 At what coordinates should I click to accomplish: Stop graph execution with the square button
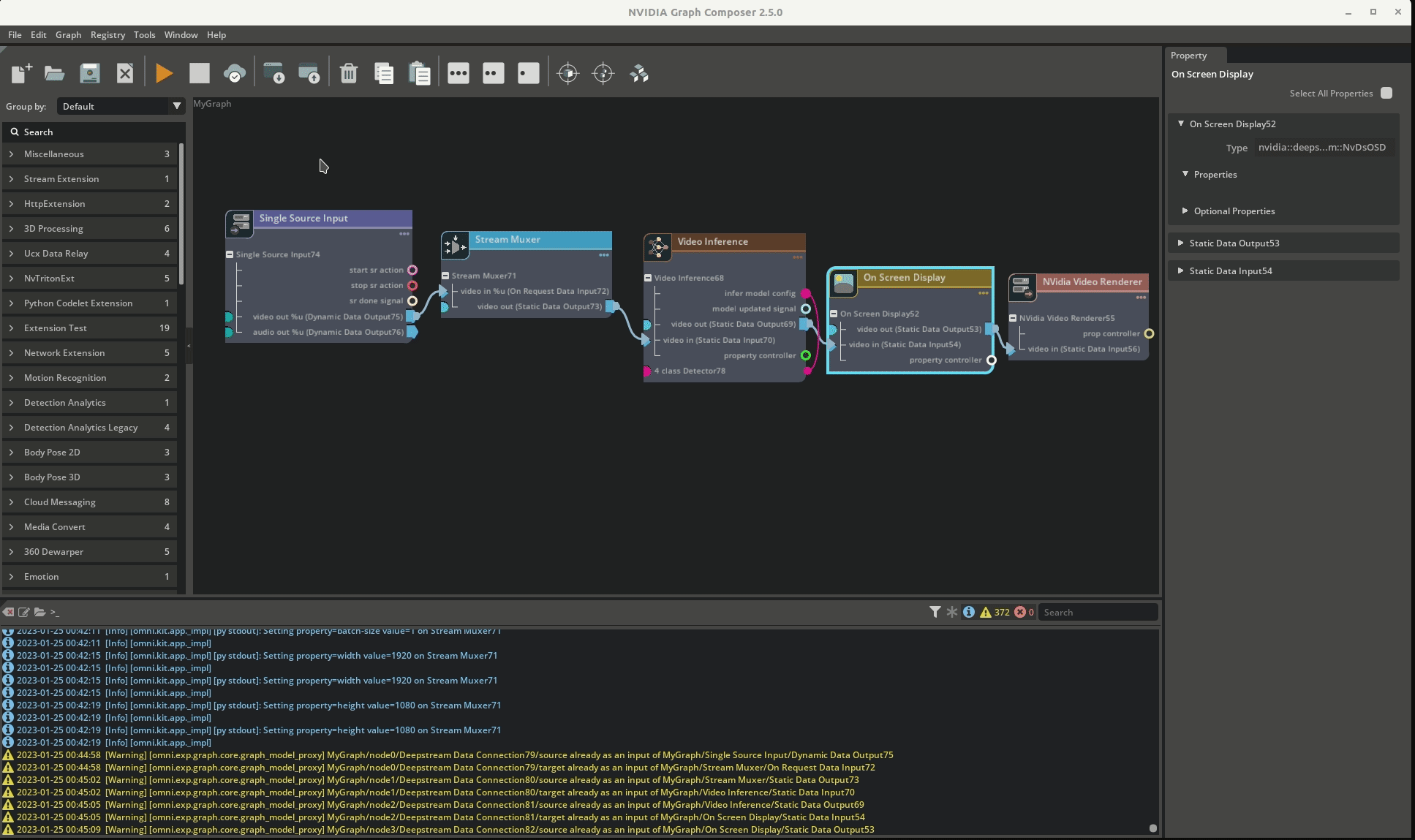[200, 73]
